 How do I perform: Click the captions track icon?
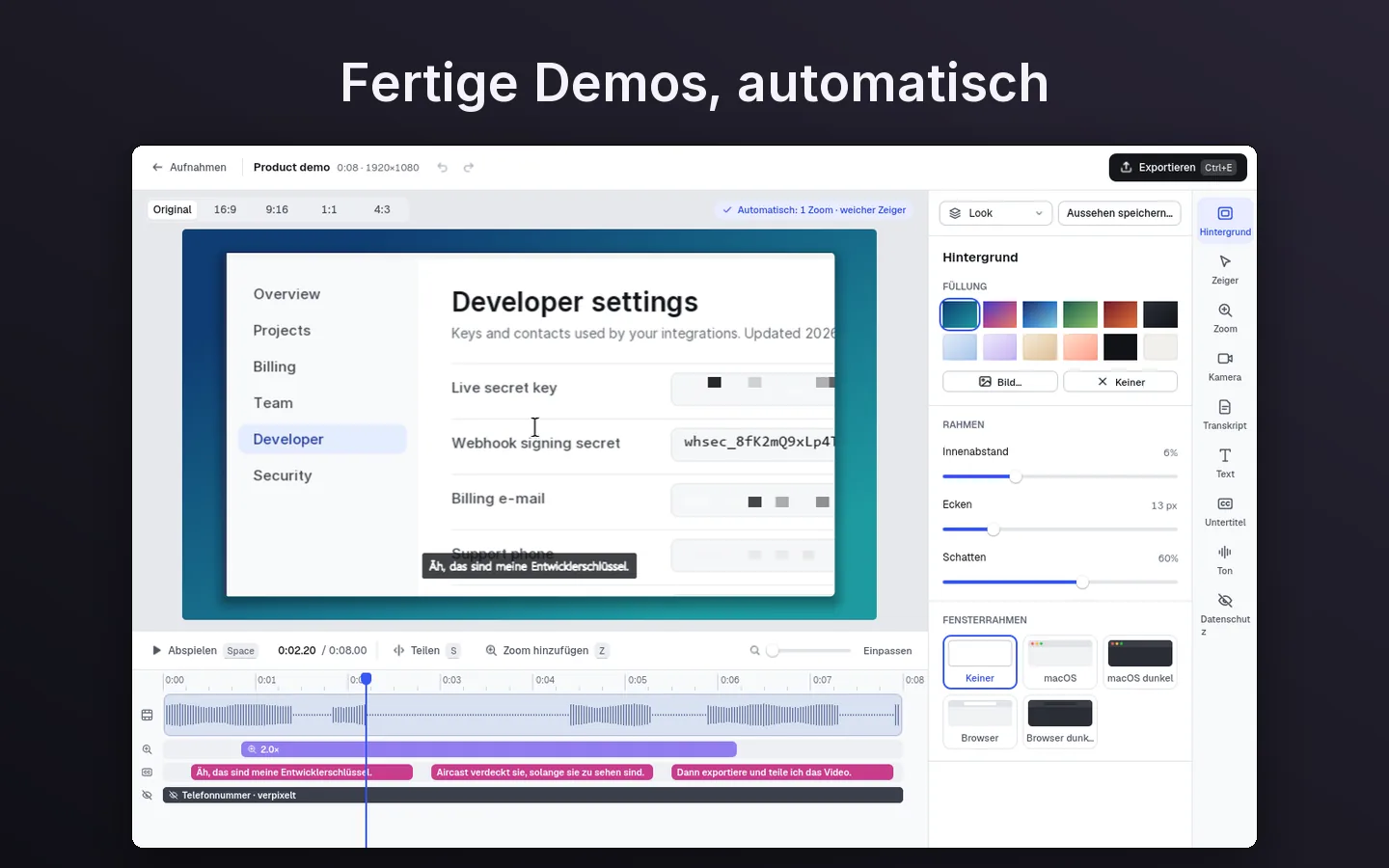(148, 773)
